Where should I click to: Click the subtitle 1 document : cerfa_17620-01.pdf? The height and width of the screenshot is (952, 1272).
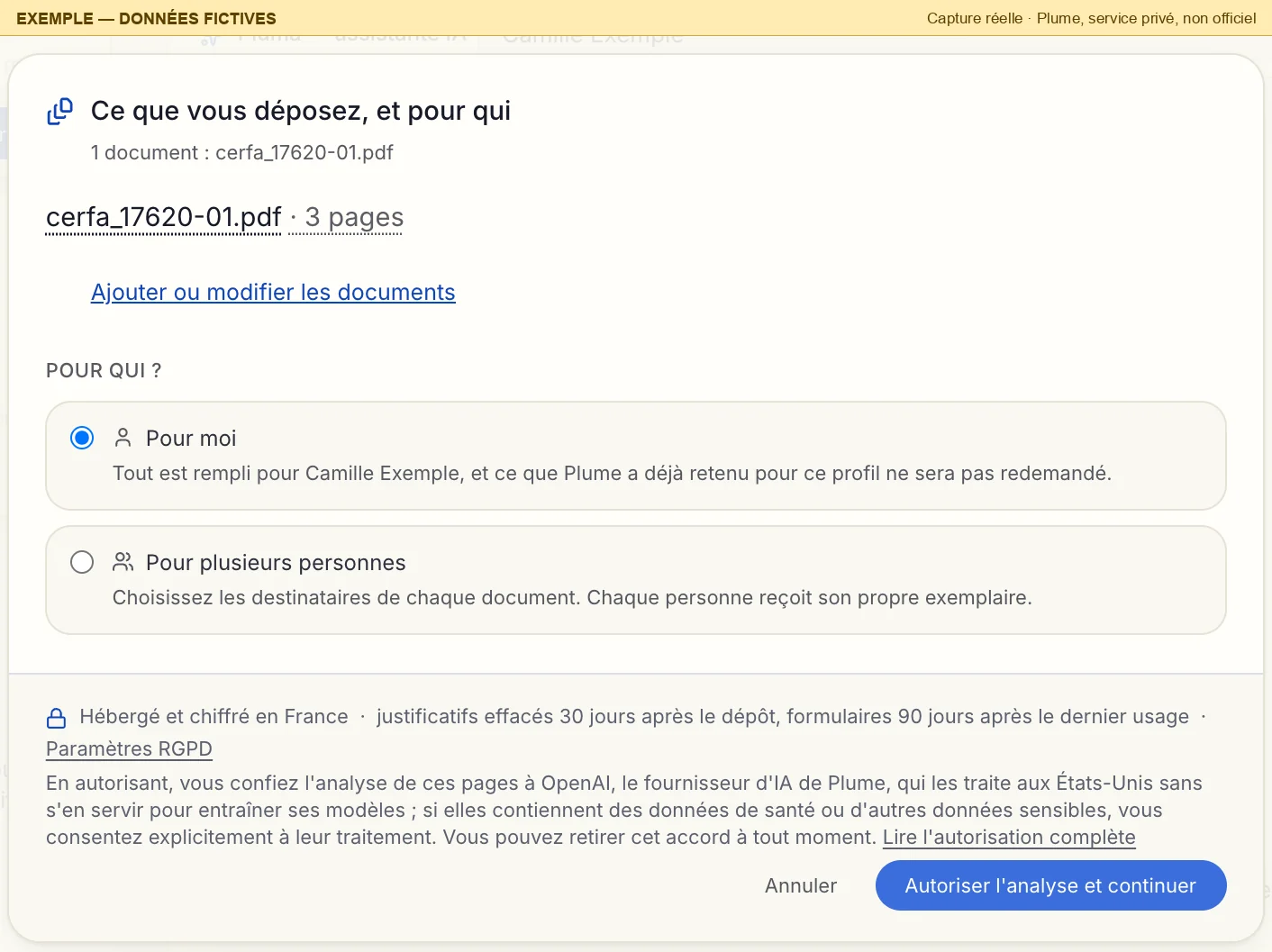pos(242,152)
